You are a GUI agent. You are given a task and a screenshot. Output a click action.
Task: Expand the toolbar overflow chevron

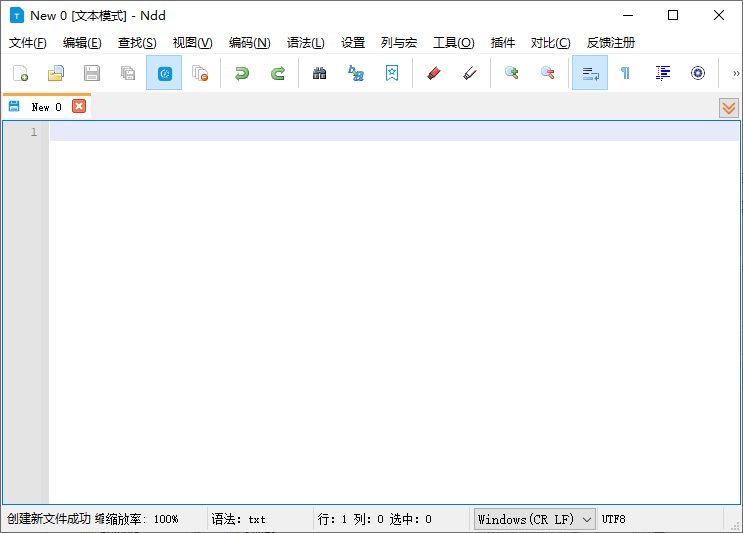(735, 73)
